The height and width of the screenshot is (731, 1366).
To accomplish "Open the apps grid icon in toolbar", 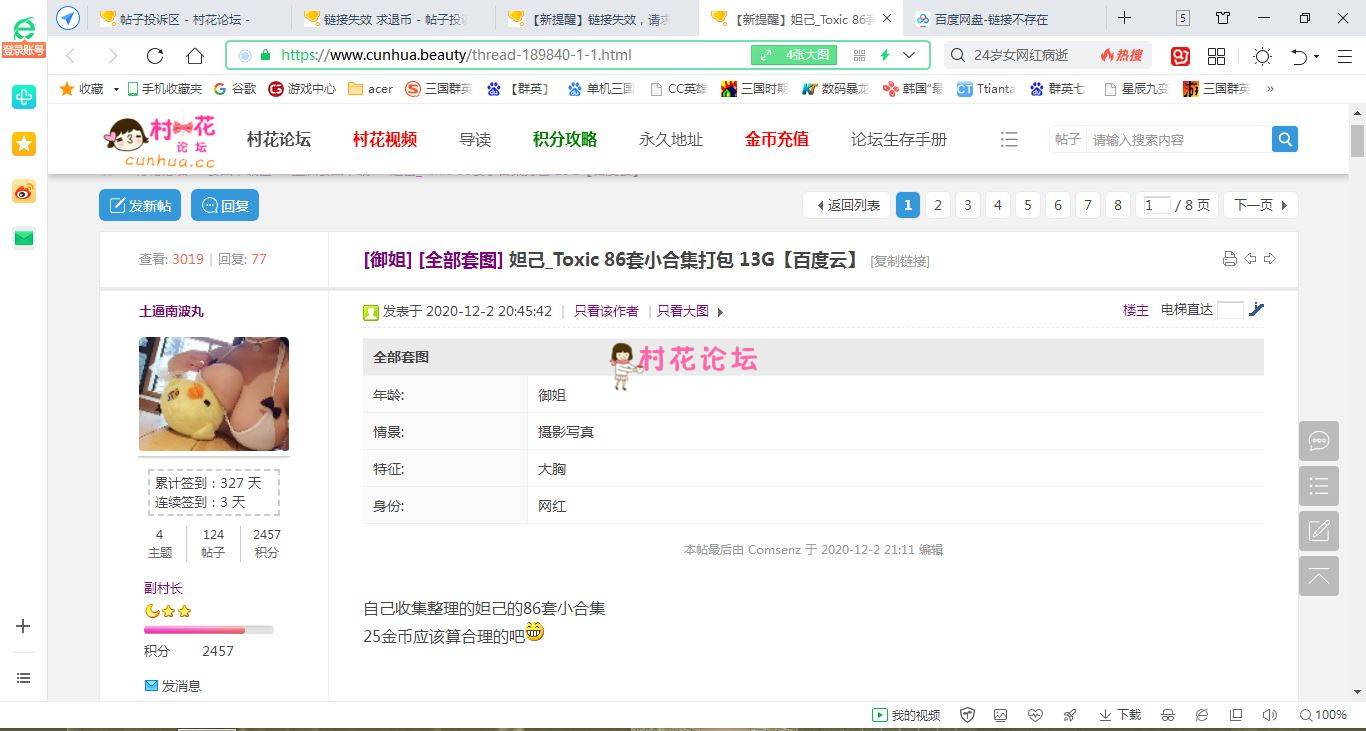I will coord(1217,56).
